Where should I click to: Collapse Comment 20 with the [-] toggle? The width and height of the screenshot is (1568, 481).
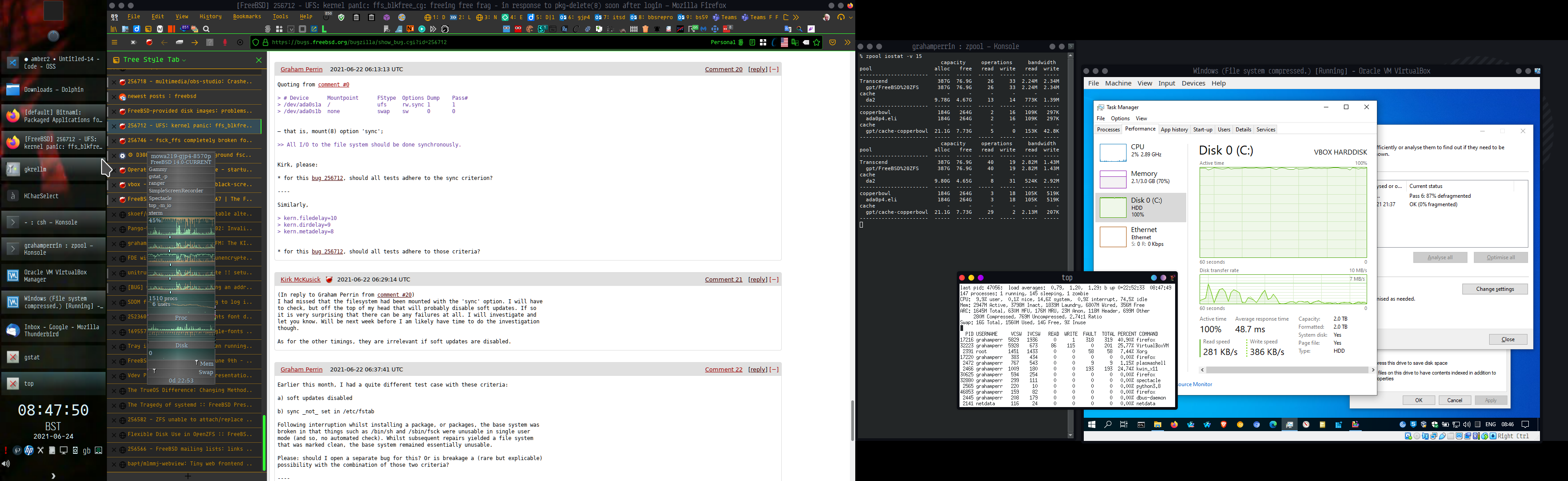(x=774, y=69)
